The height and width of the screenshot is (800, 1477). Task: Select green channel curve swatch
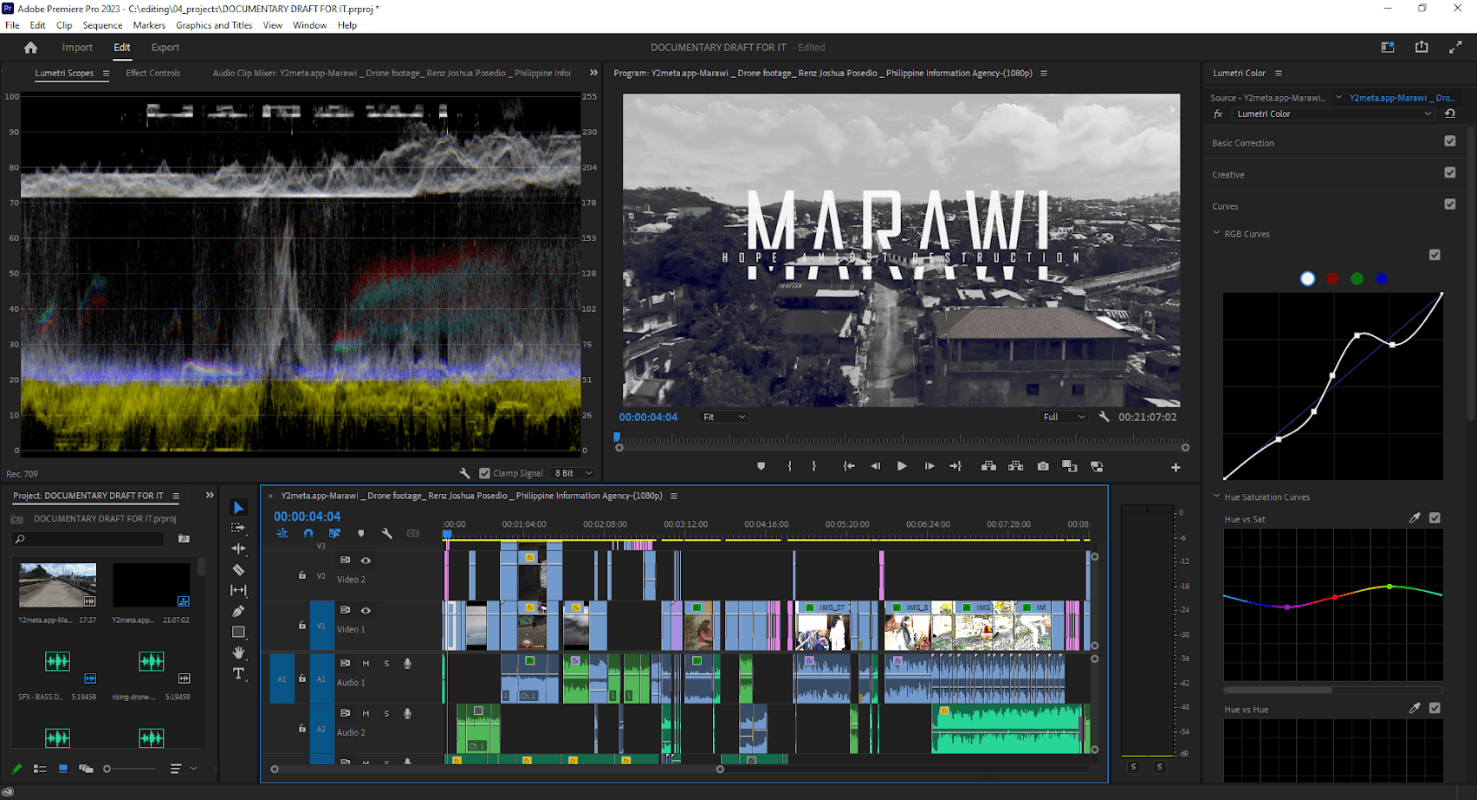(x=1357, y=279)
